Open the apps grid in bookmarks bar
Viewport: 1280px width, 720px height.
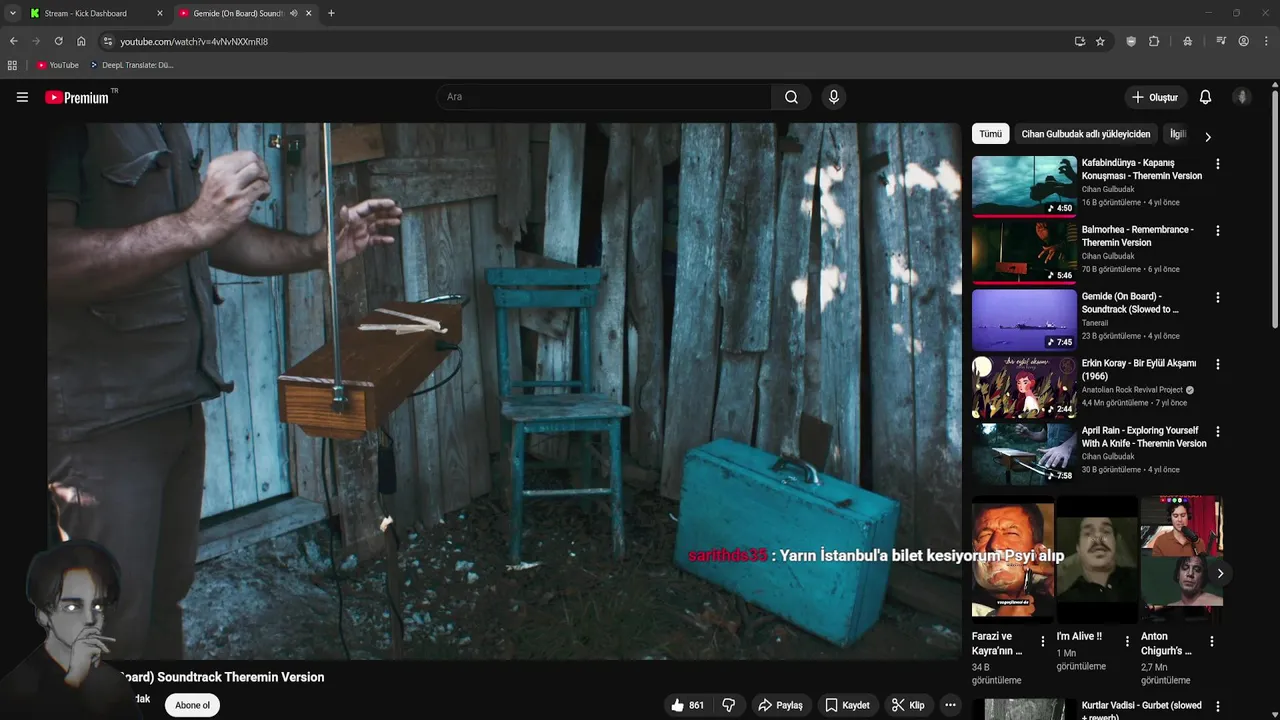coord(12,65)
